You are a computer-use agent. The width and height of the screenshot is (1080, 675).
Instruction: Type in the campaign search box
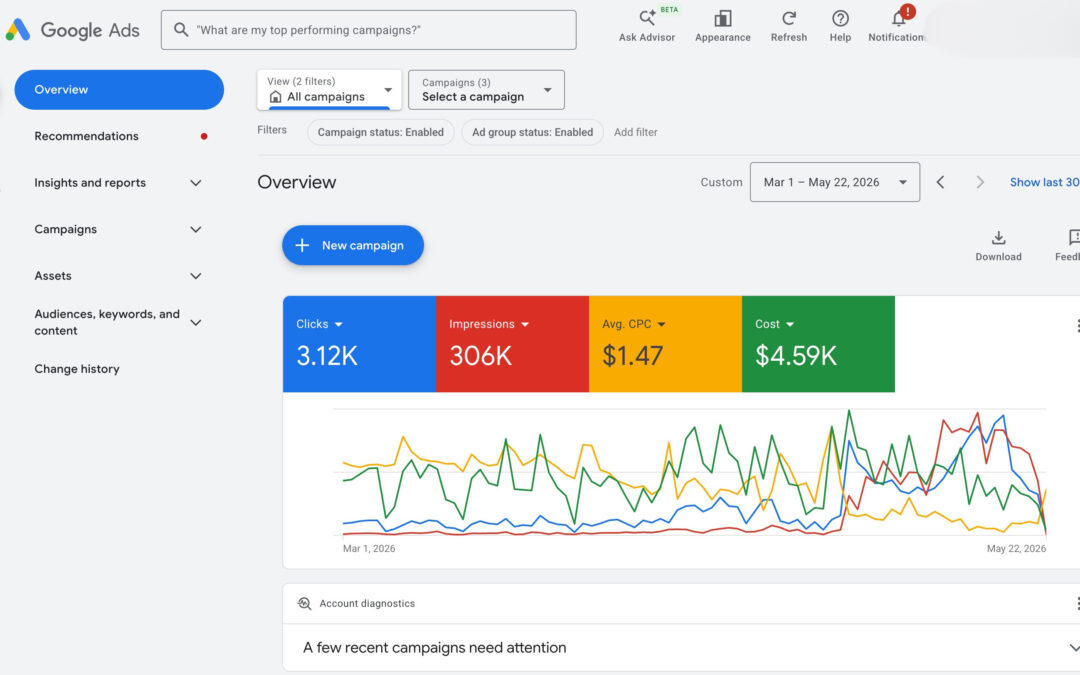368,30
